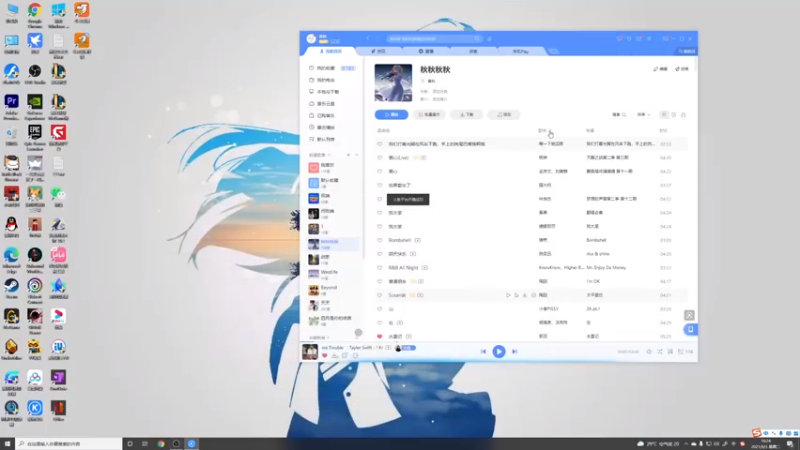Open Google Chrome from the desktop
This screenshot has height=450, width=800.
click(x=35, y=14)
